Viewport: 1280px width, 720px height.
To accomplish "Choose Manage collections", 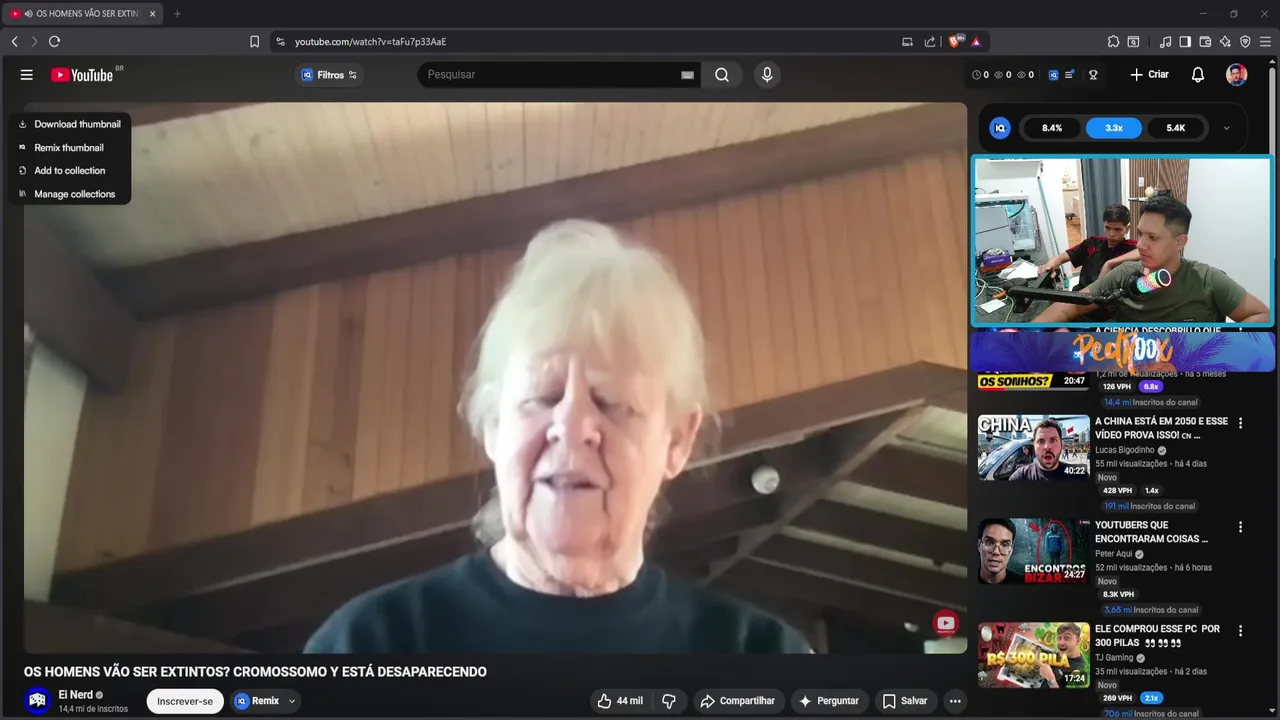I will pos(70,194).
